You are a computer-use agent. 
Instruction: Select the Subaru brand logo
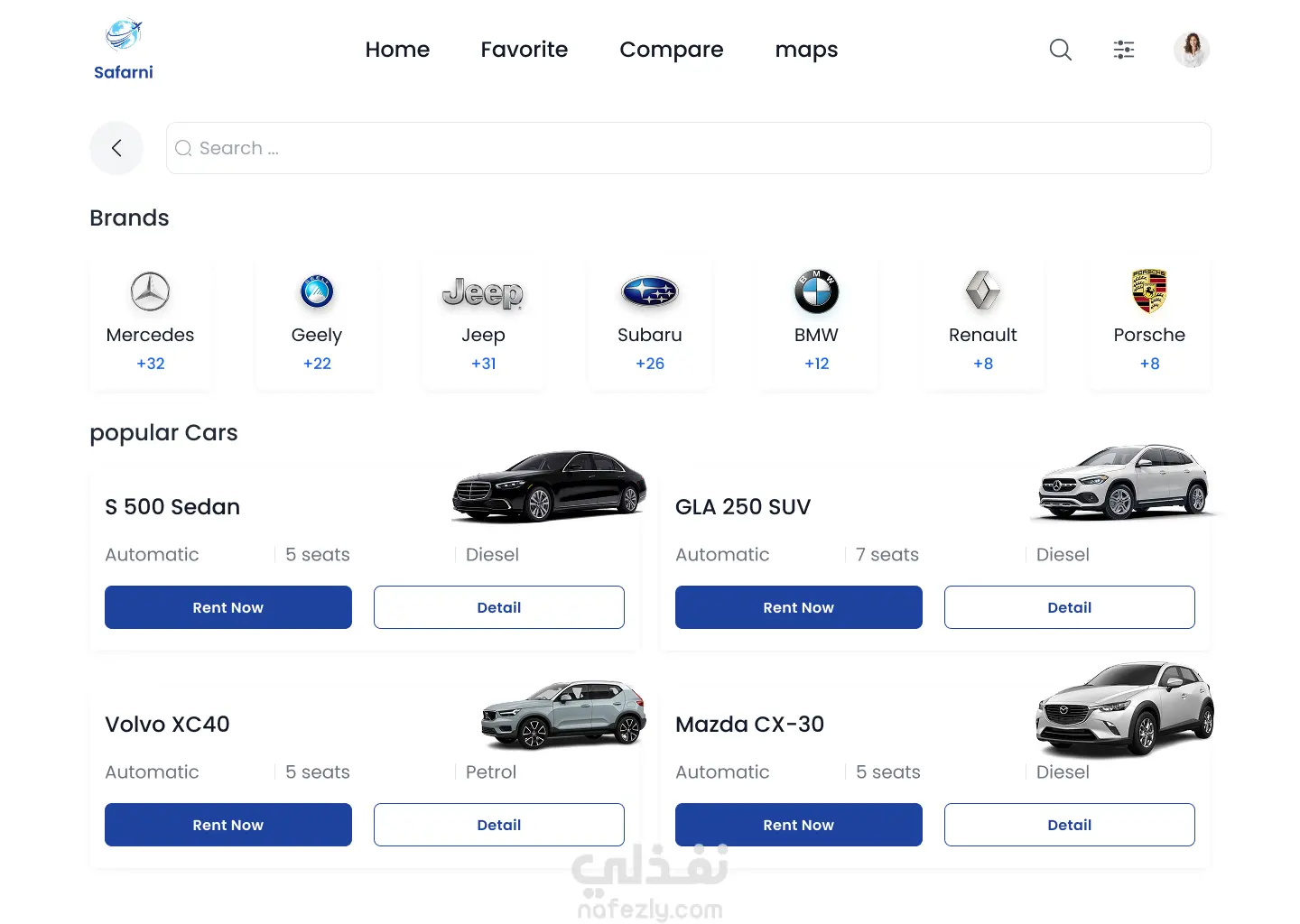click(x=650, y=291)
